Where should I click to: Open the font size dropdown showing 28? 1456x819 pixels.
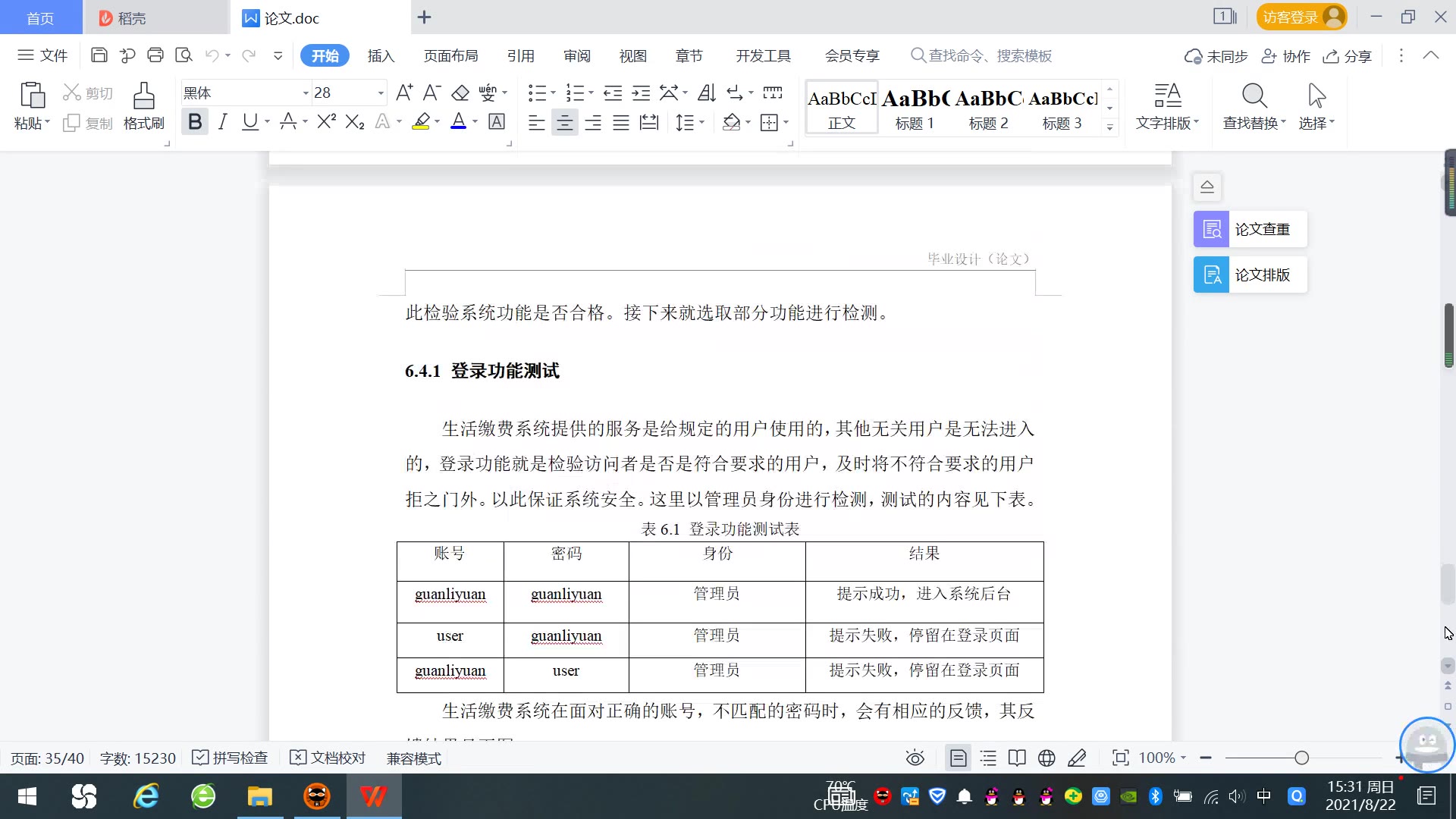pos(380,93)
